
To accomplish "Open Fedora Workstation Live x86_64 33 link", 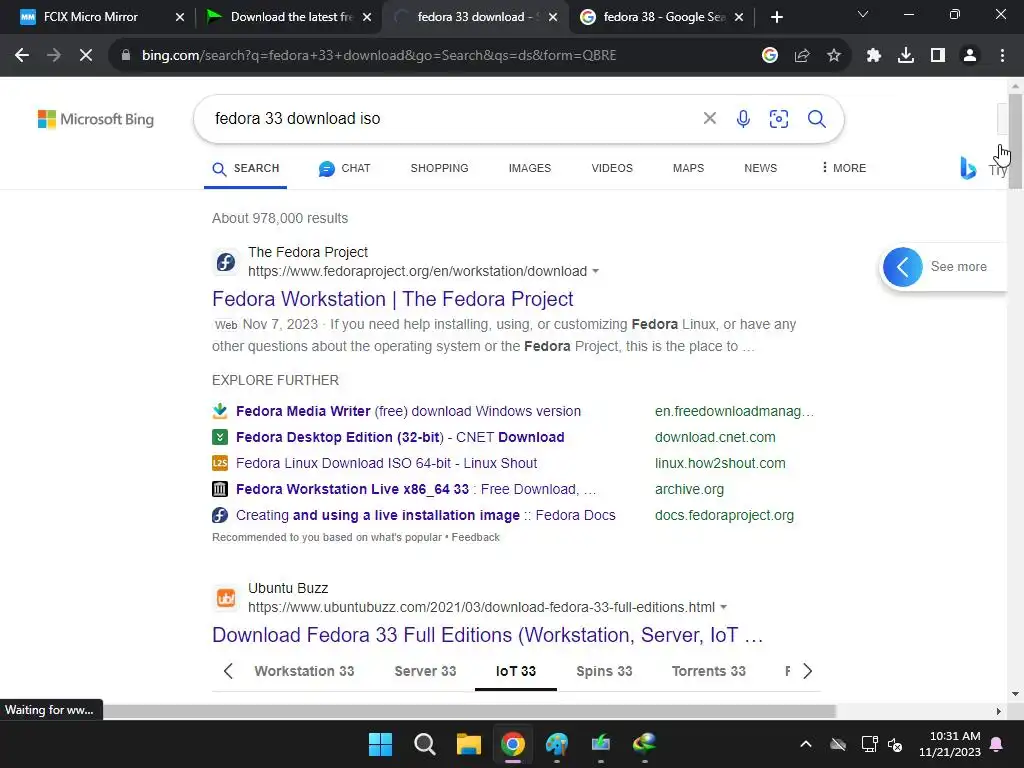I will click(416, 489).
